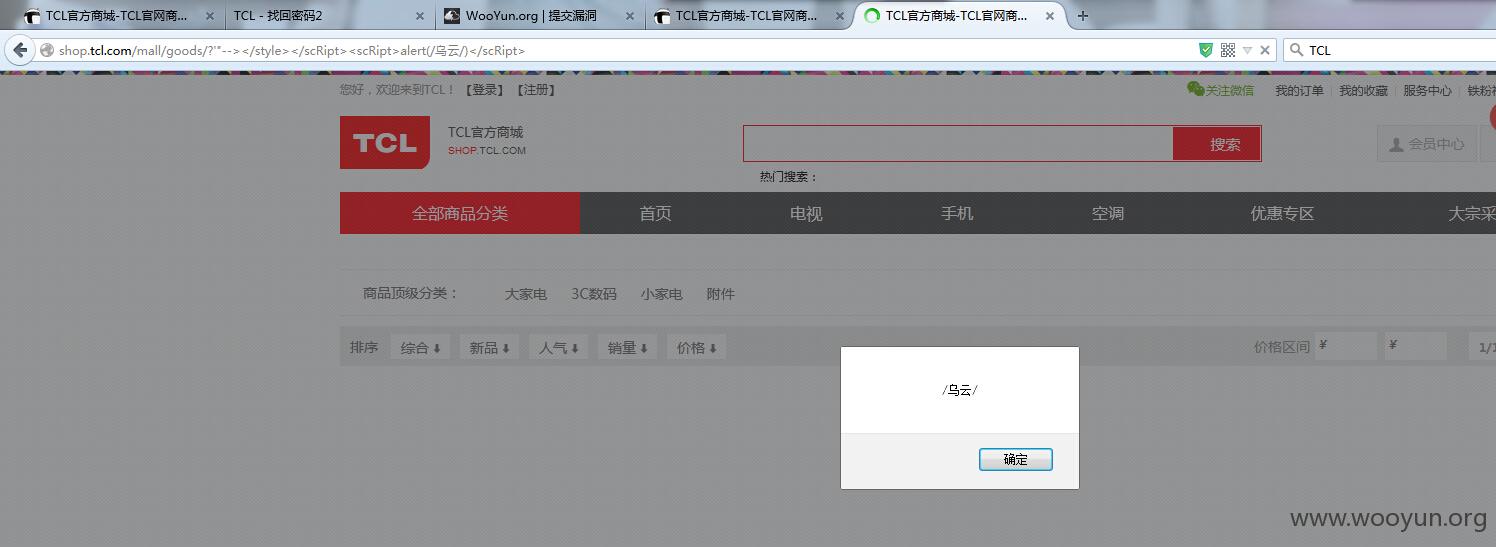Click the maximum price ¥ field
The image size is (1496, 547).
[x=1416, y=346]
